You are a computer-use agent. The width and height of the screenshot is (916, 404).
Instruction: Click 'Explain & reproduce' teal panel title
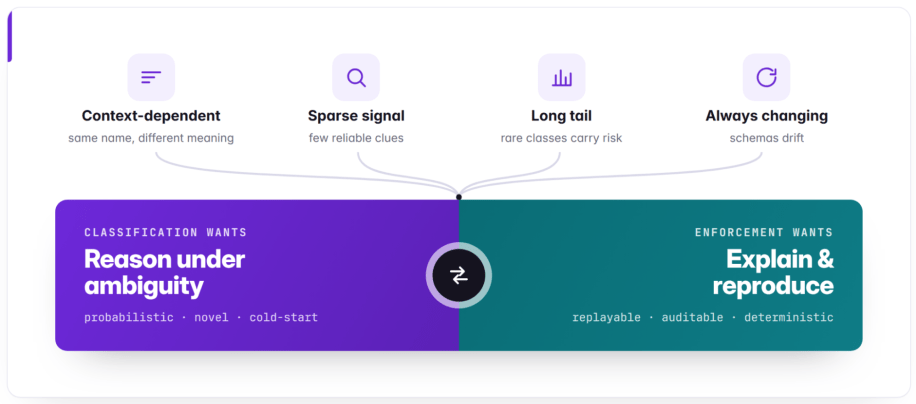pos(773,273)
